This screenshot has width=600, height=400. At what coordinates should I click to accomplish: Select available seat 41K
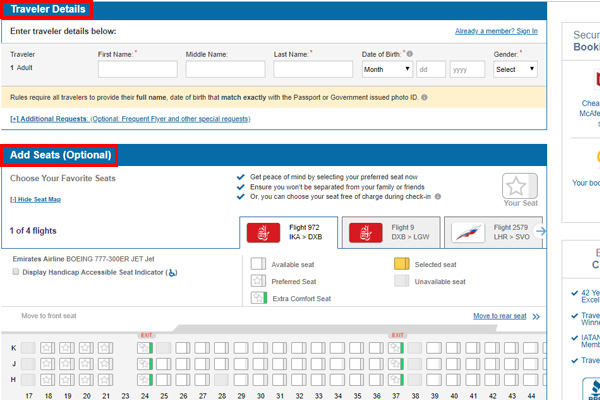pyautogui.click(x=473, y=348)
